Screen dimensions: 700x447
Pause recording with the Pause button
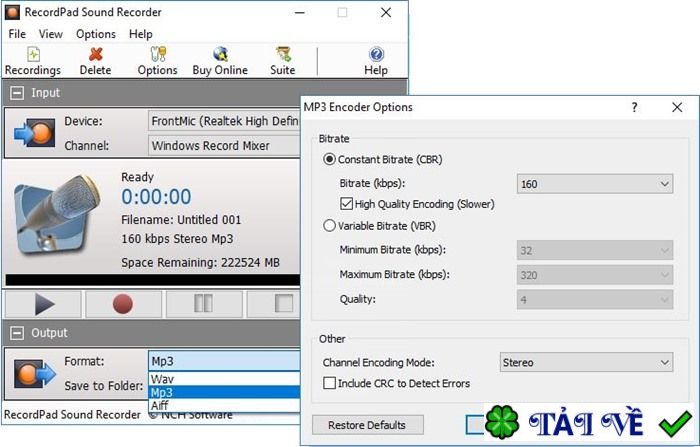[x=204, y=304]
